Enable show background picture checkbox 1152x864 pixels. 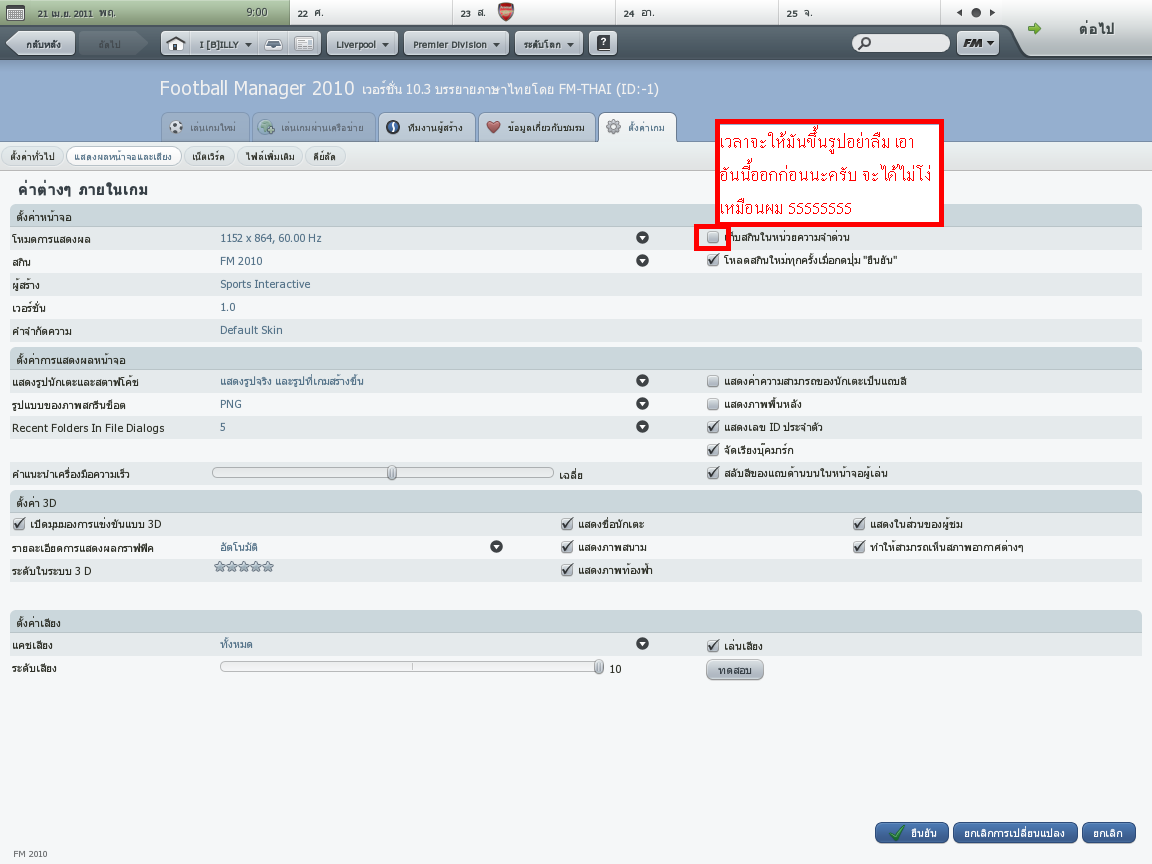[713, 403]
